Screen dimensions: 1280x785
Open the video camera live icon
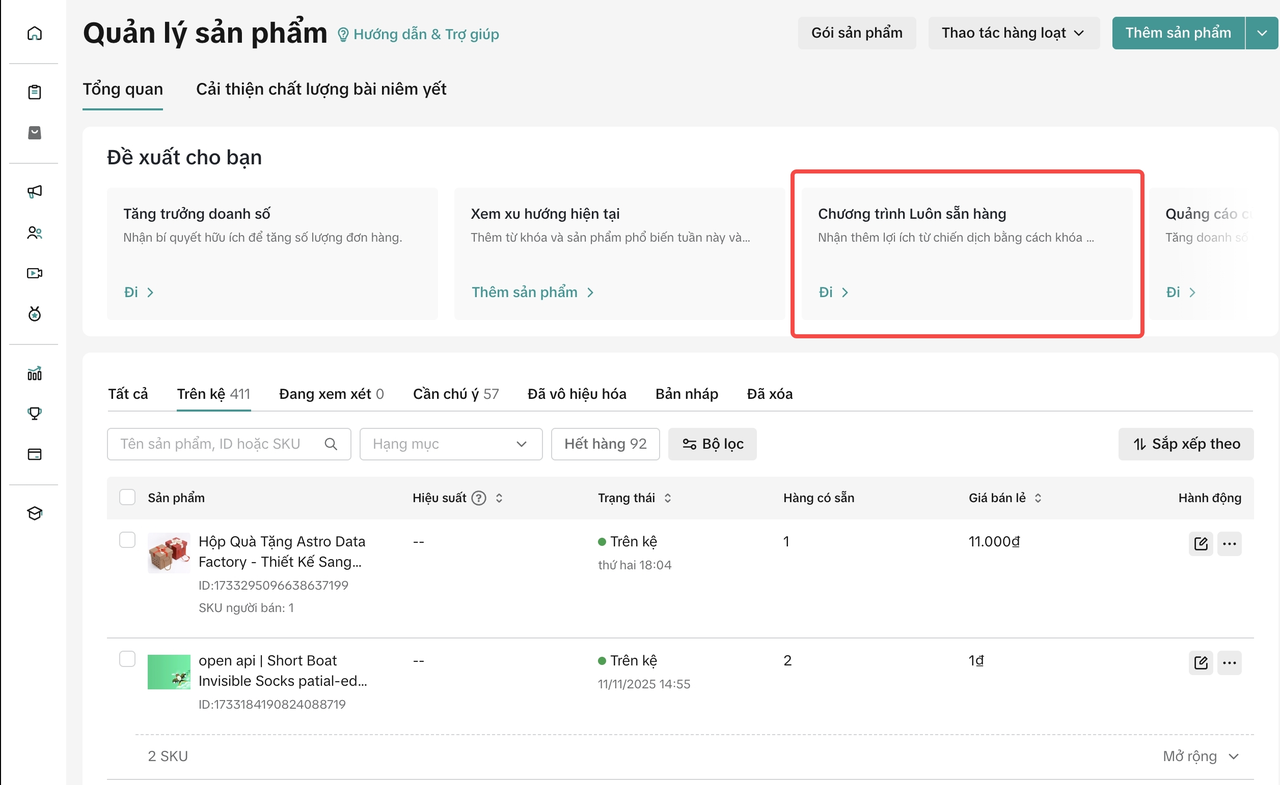click(x=34, y=273)
